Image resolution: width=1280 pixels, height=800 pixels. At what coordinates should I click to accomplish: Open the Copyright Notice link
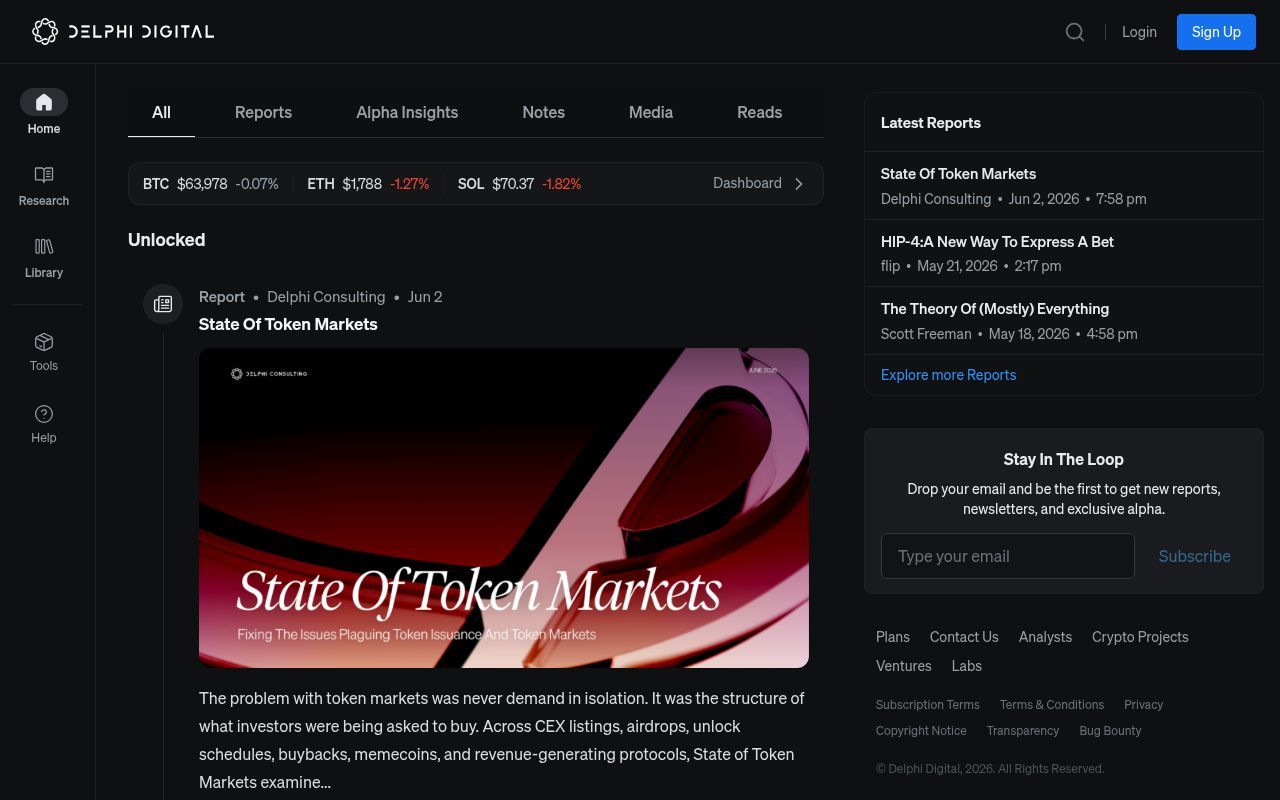point(921,731)
